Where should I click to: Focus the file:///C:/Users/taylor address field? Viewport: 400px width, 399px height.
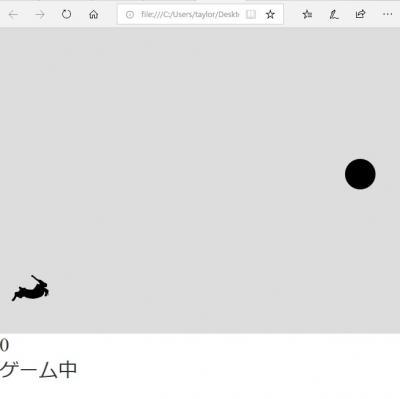coord(190,15)
